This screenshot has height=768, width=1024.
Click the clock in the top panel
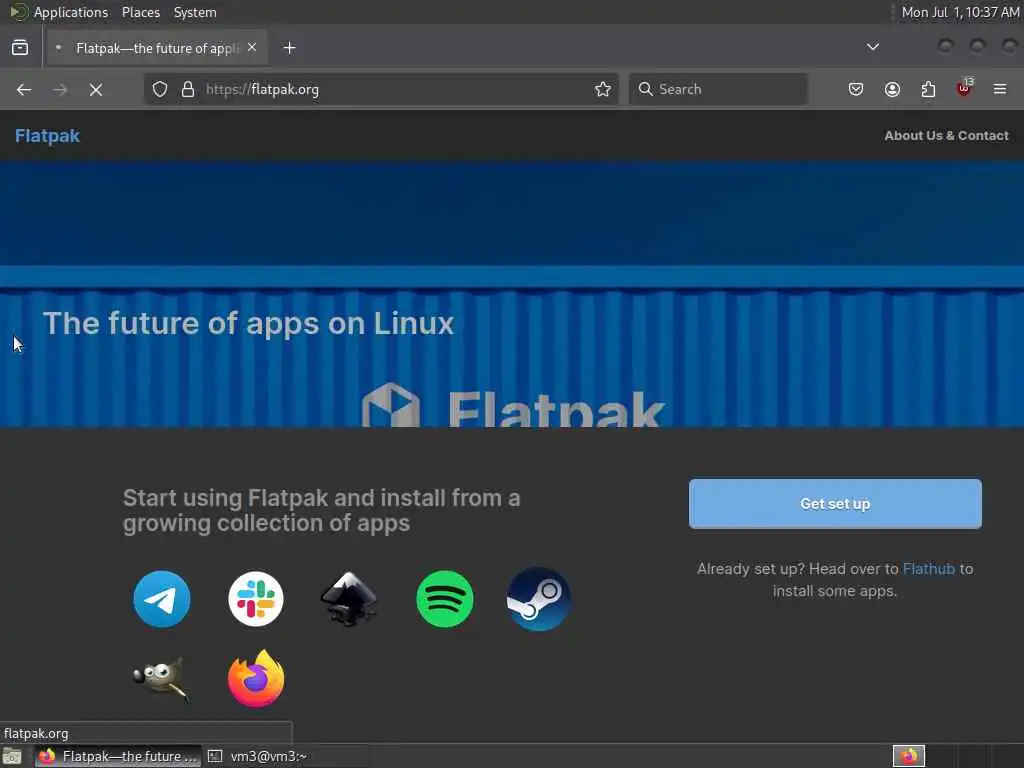point(960,12)
